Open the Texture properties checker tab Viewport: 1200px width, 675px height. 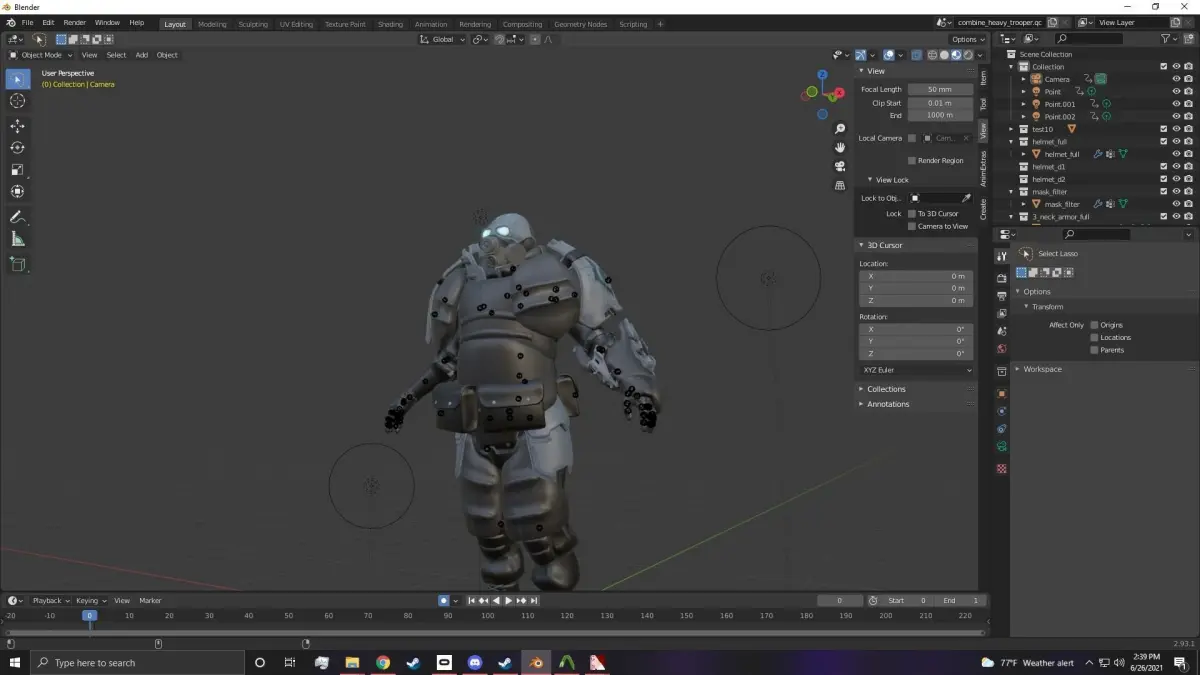point(1001,469)
